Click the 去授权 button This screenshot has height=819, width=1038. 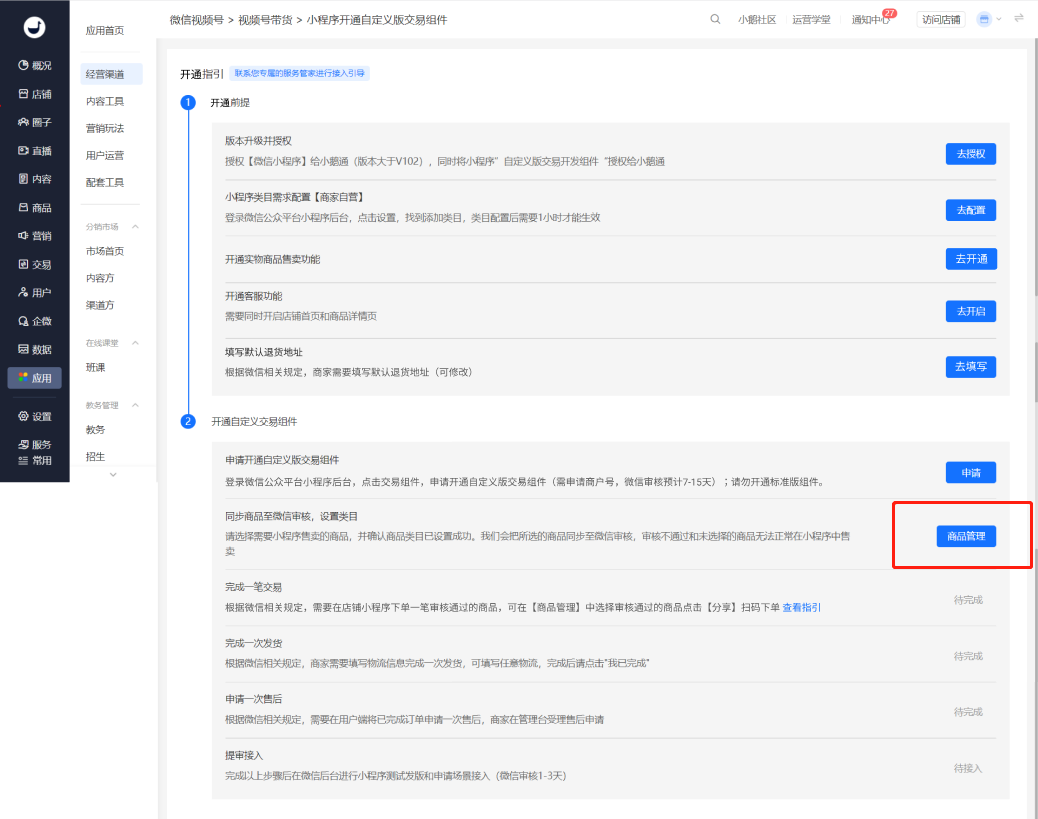pos(970,154)
